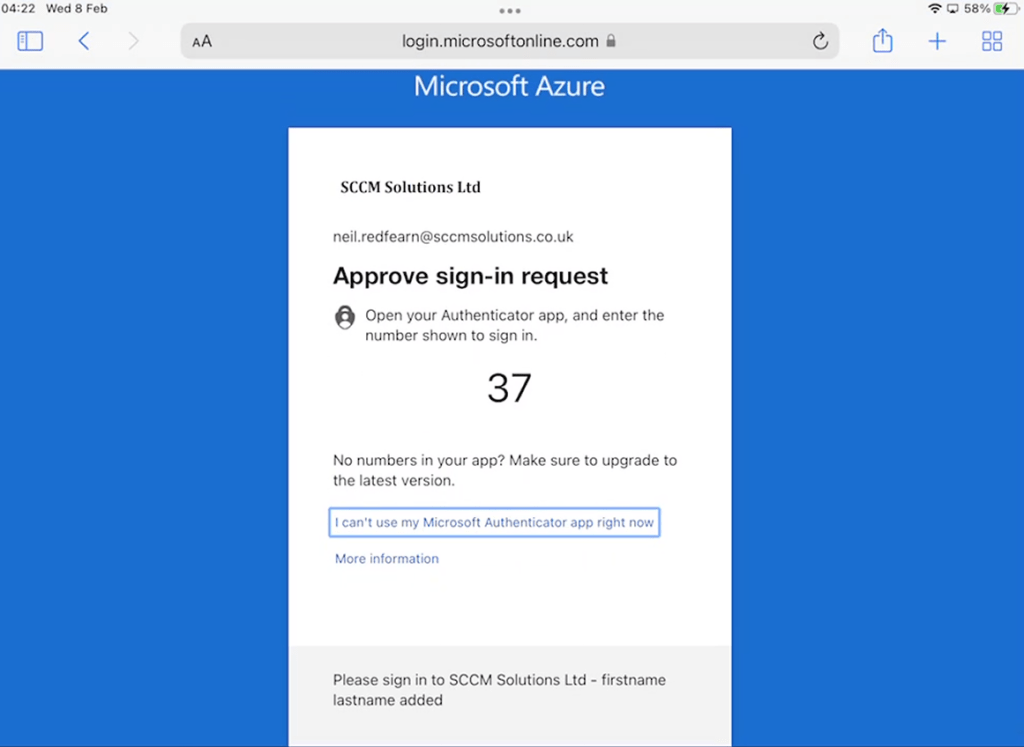Tap the padlock icon beside the URL
The width and height of the screenshot is (1024, 747).
tap(611, 41)
